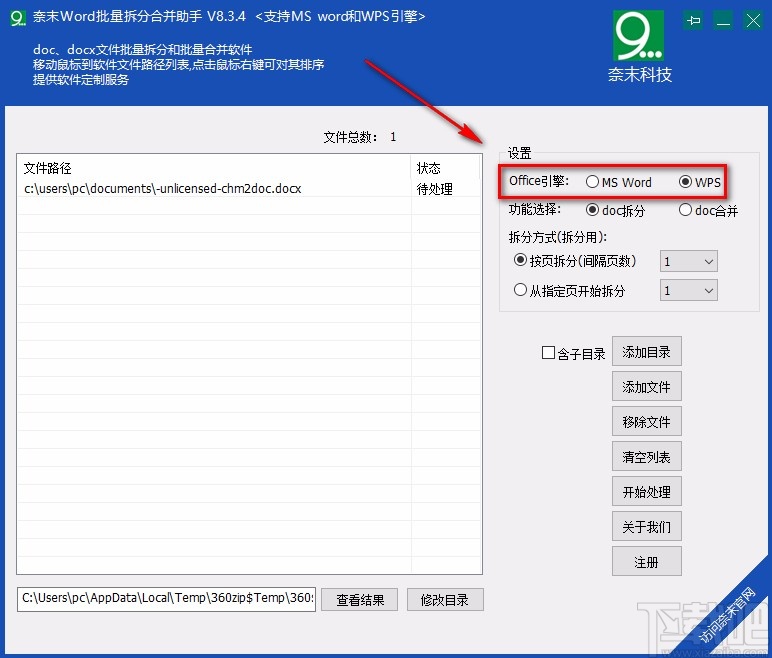Select MS Word as Office engine
772x658 pixels.
pos(619,182)
